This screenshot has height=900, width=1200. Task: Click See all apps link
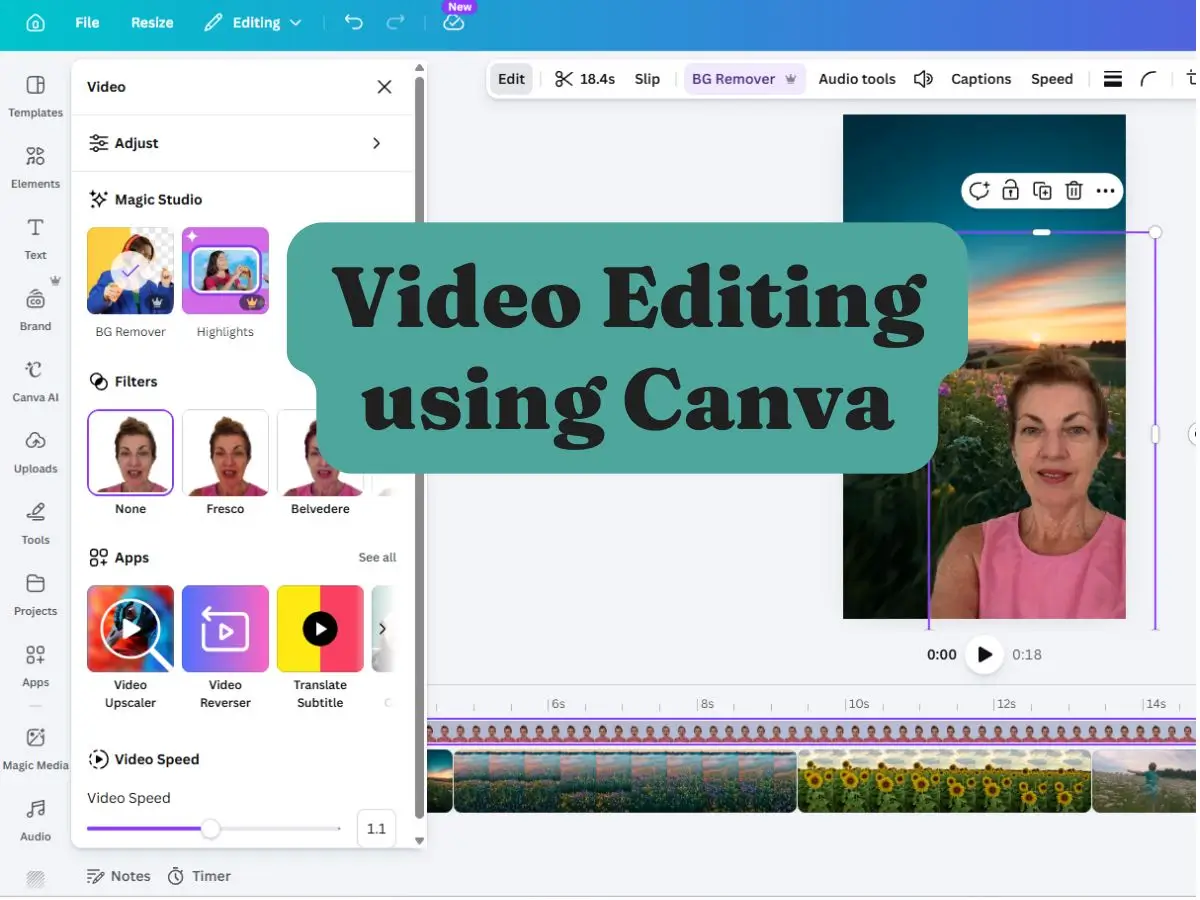(377, 558)
